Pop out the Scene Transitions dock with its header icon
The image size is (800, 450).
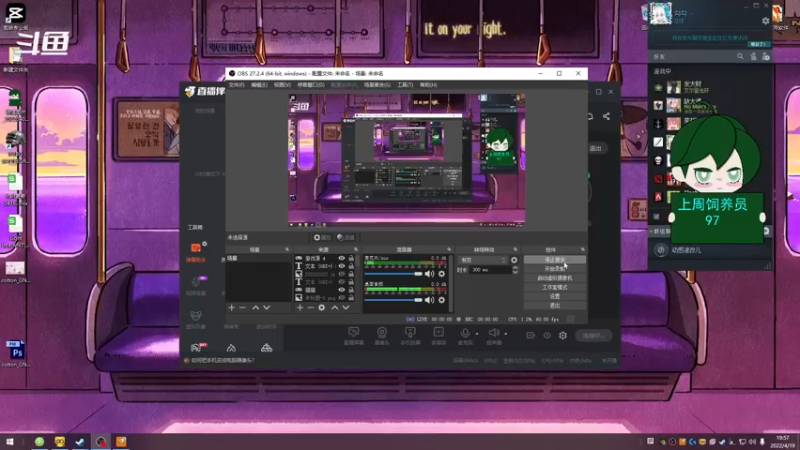pyautogui.click(x=515, y=249)
